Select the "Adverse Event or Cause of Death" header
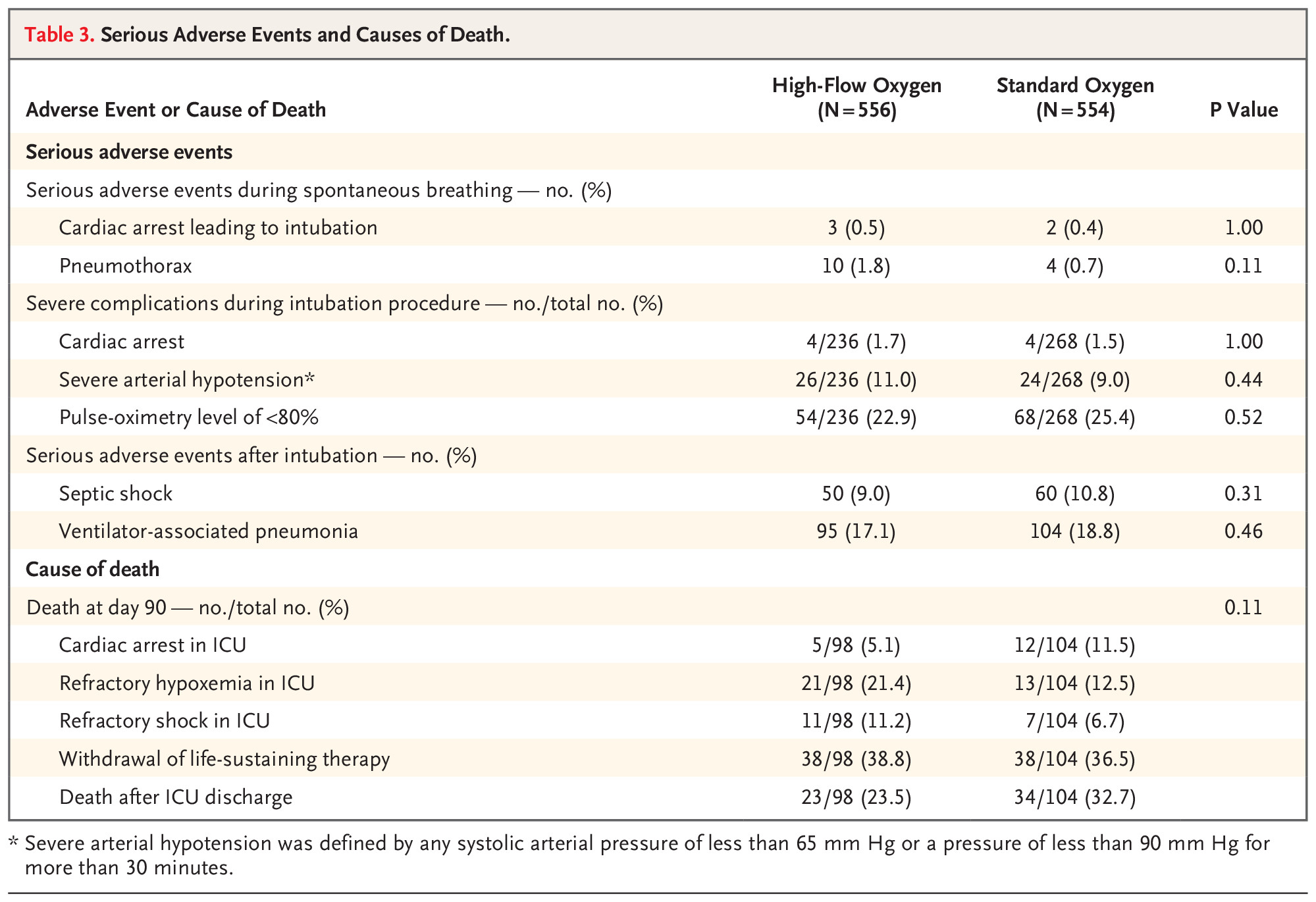Viewport: 1316px width, 902px height. [x=176, y=110]
